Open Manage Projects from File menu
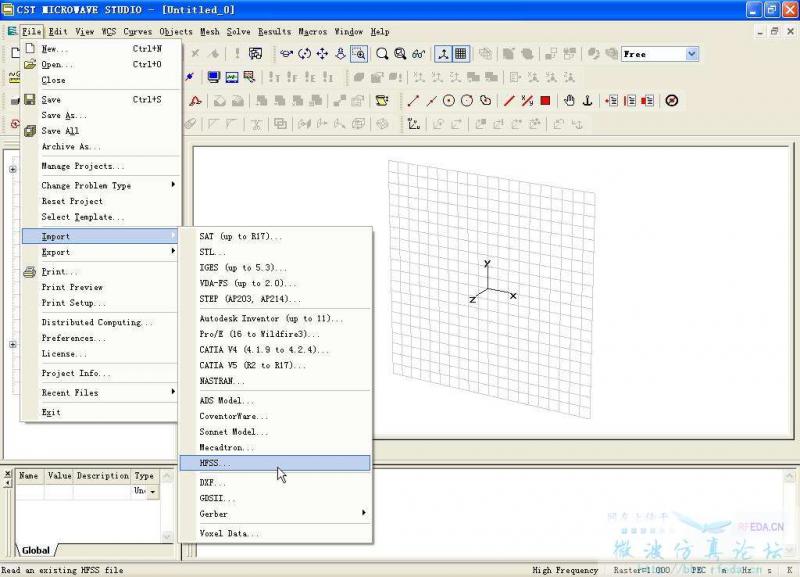This screenshot has width=800, height=577. point(101,166)
